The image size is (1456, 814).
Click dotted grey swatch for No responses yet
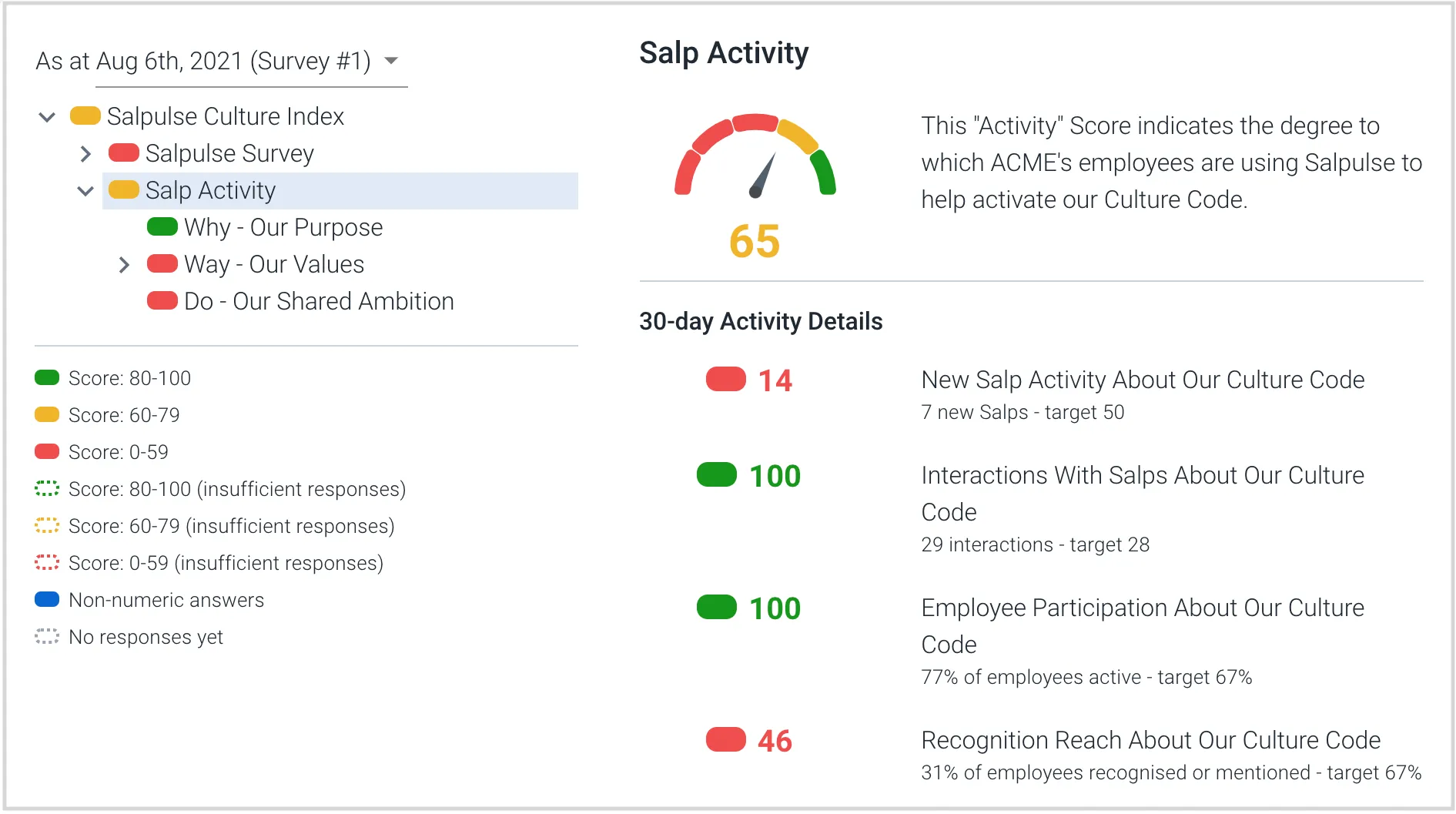47,636
